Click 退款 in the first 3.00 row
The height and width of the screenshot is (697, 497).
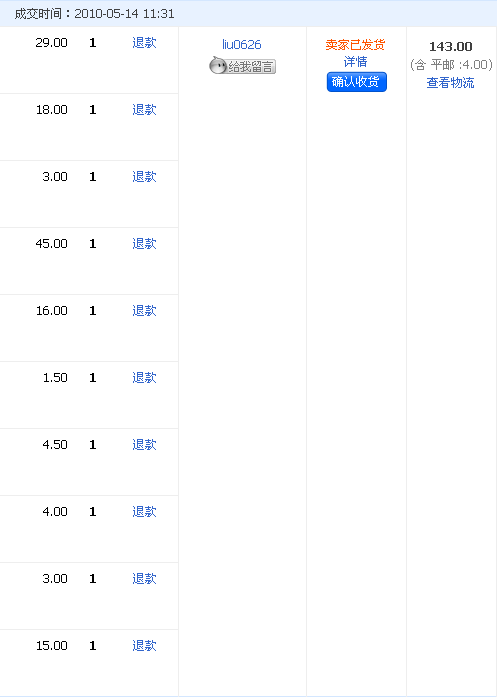point(144,177)
